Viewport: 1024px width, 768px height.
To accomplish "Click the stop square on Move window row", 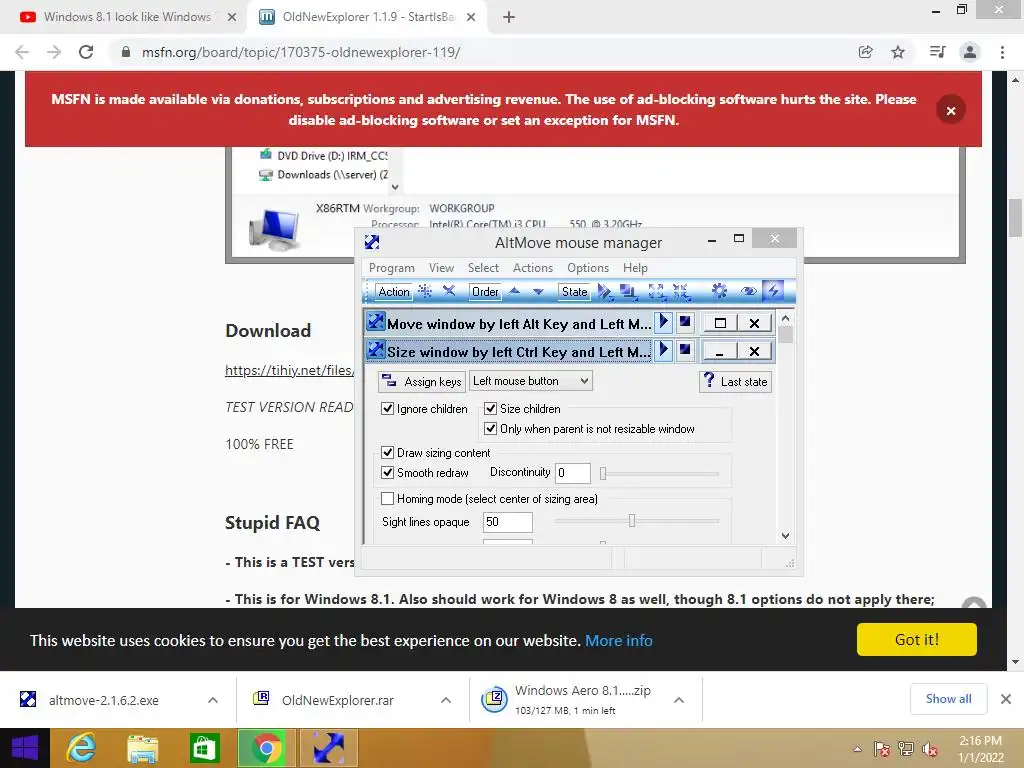I will tap(684, 322).
